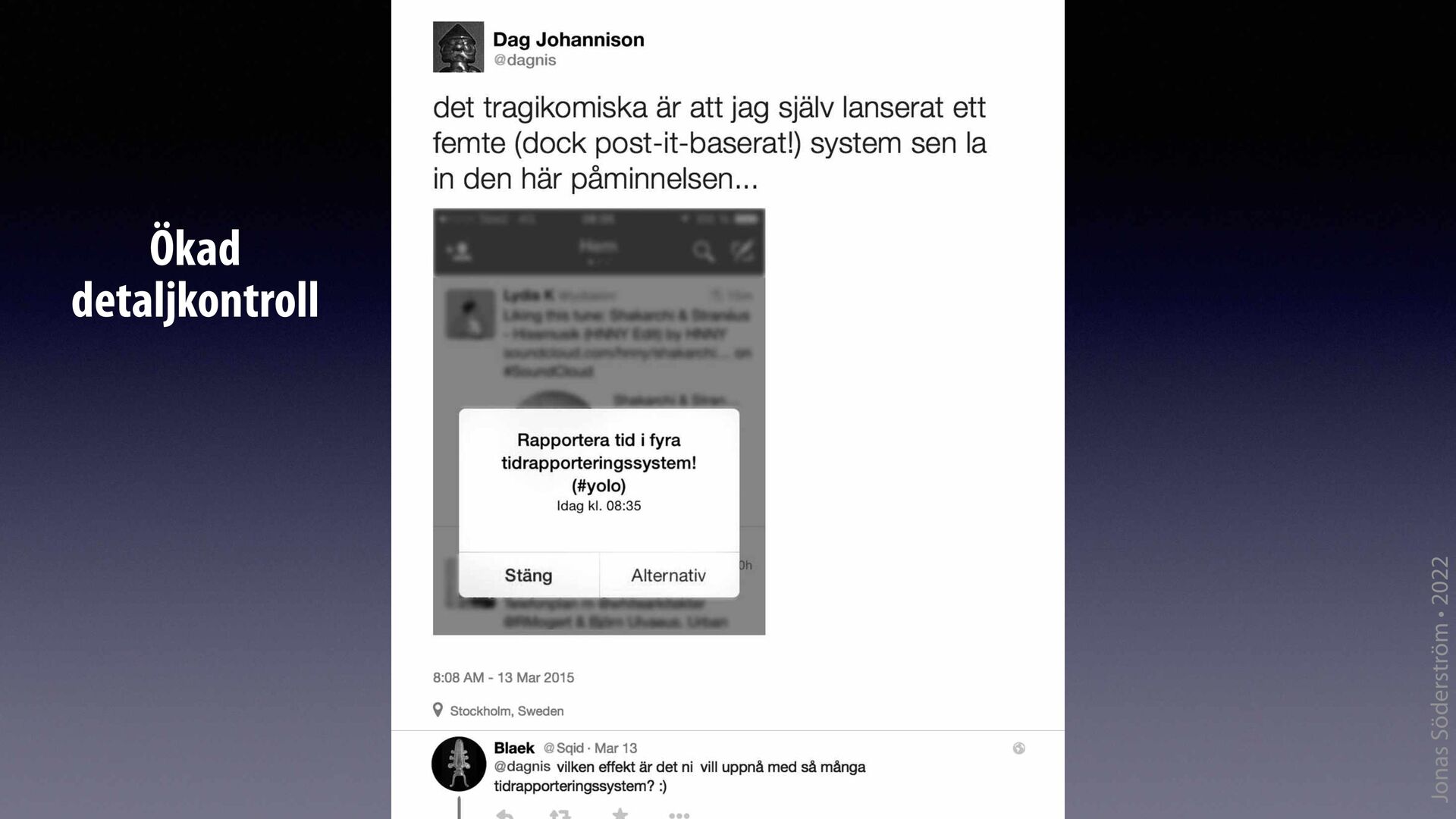Open the three-dots more menu on Blaek's reply
Image resolution: width=1456 pixels, height=819 pixels.
pos(679,815)
